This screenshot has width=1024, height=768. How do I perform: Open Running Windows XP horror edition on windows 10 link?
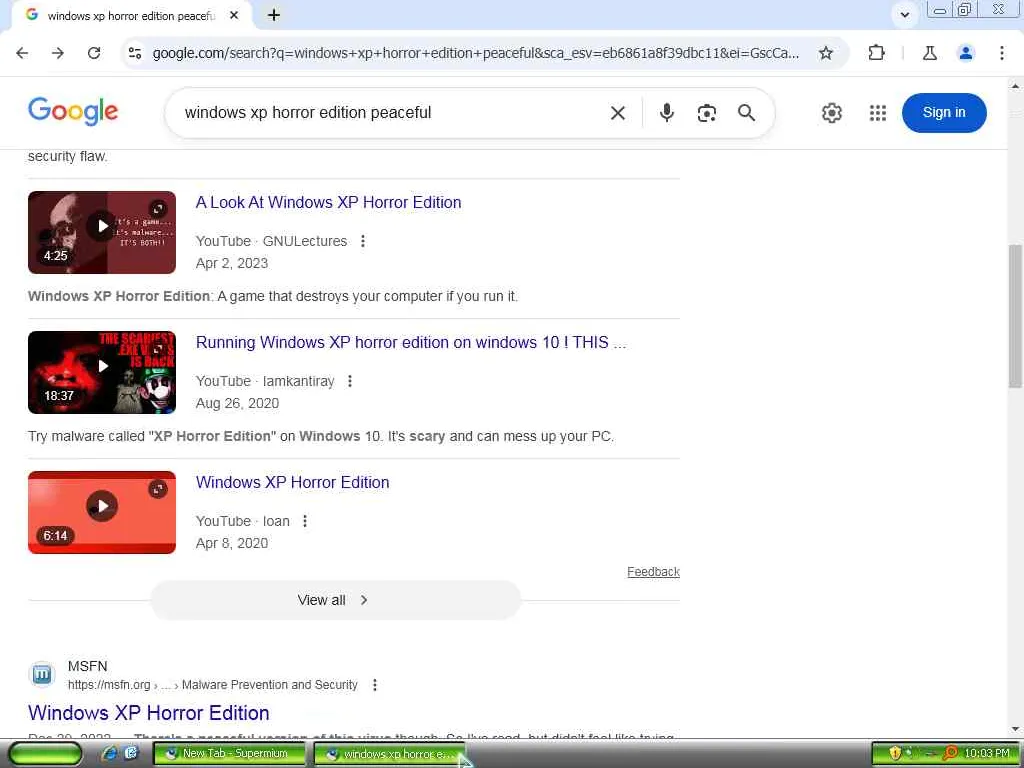pos(411,342)
